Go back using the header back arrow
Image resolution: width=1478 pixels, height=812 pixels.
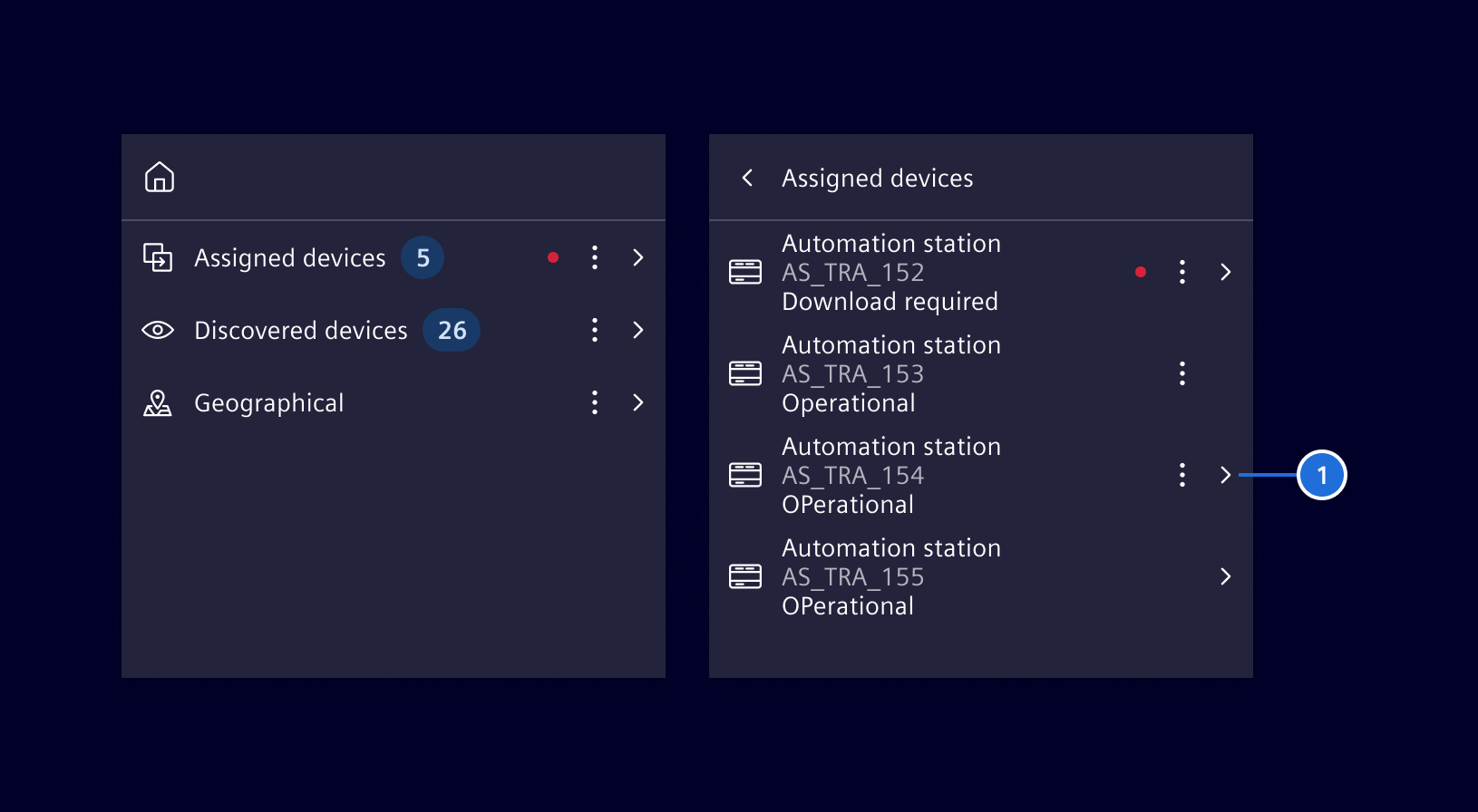tap(748, 178)
